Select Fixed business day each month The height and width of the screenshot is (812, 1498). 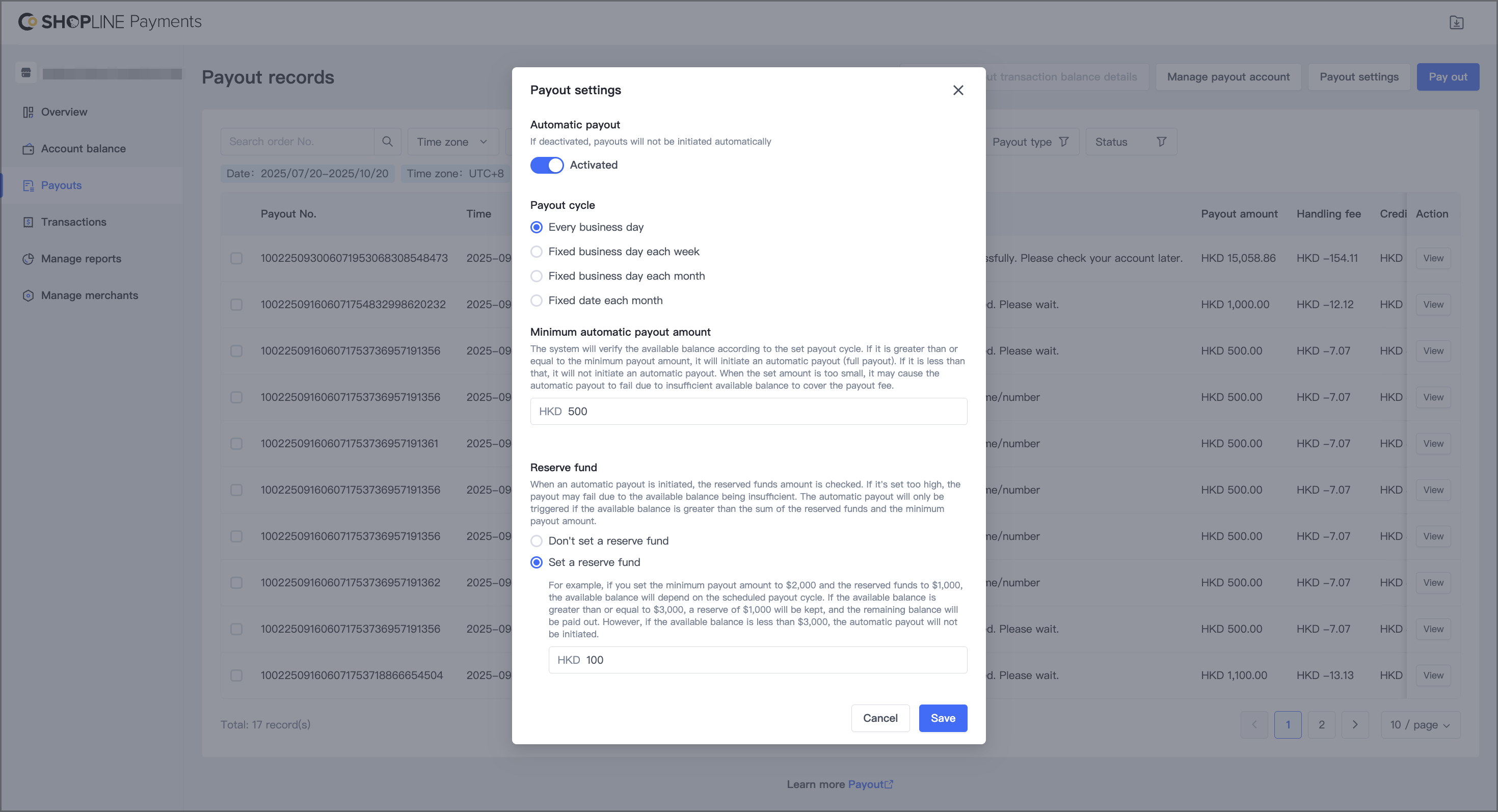pos(537,276)
